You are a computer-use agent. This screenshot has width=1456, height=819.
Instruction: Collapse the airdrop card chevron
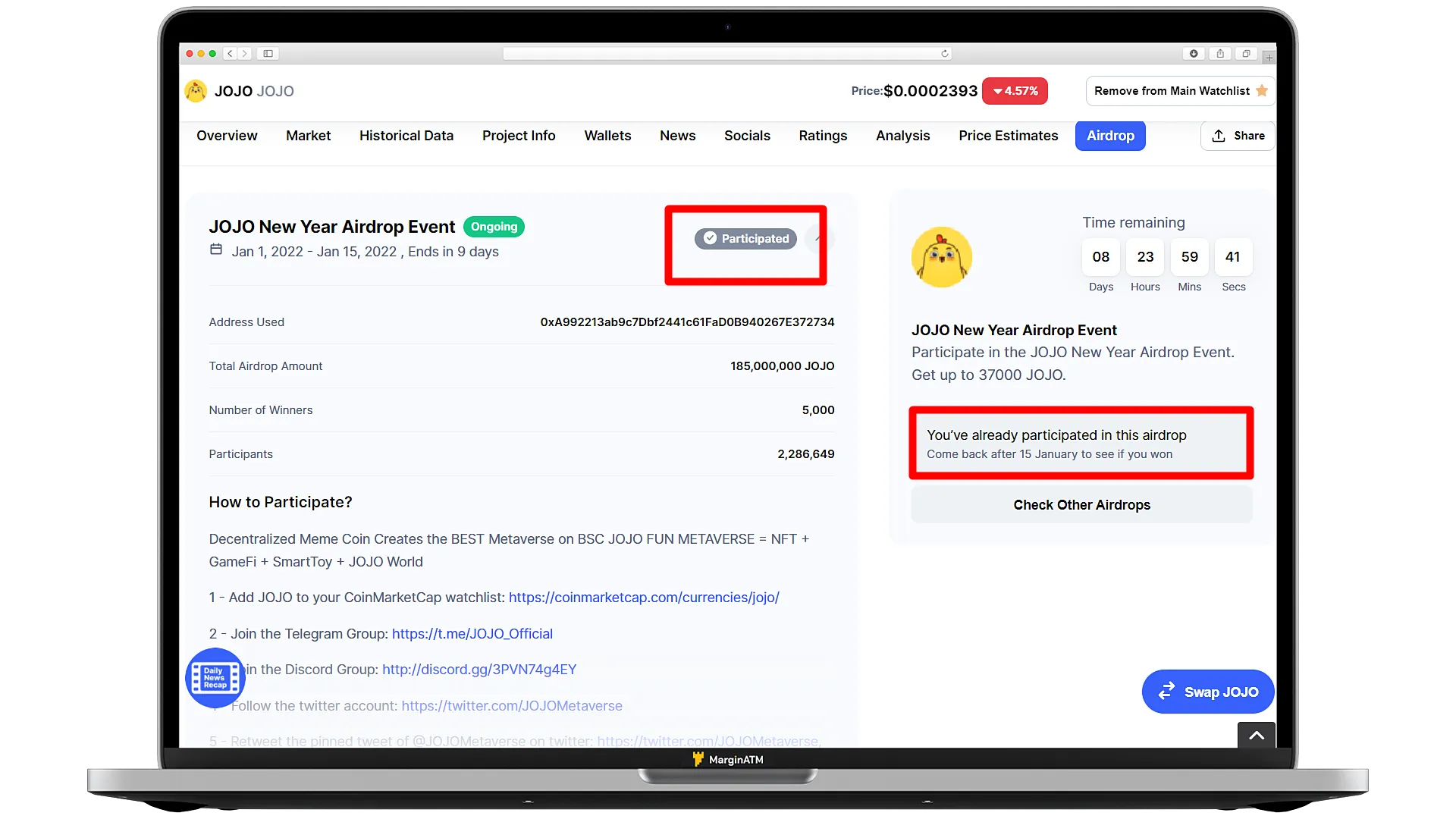click(819, 238)
